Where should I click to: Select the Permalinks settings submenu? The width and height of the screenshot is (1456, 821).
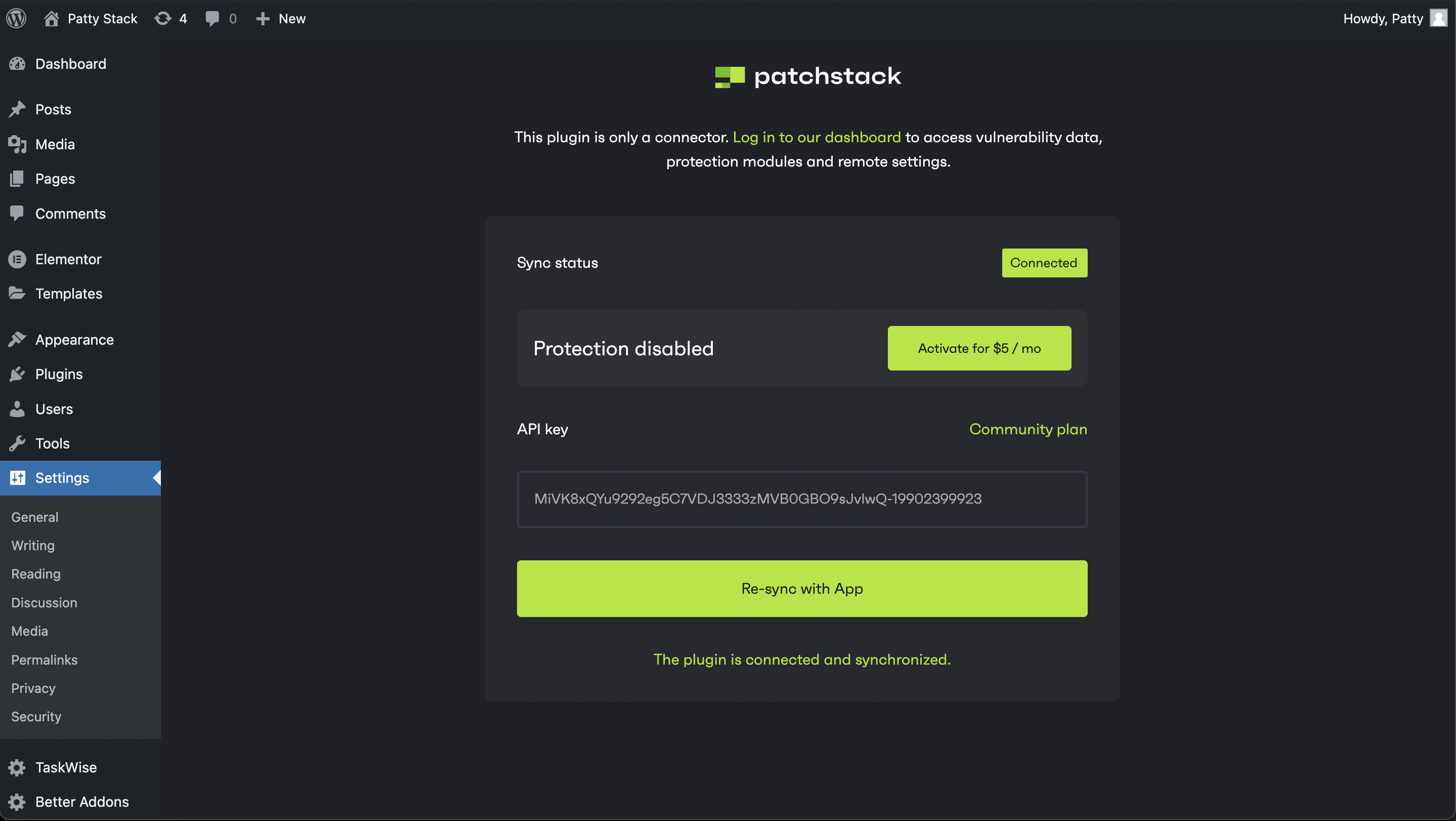click(x=44, y=660)
